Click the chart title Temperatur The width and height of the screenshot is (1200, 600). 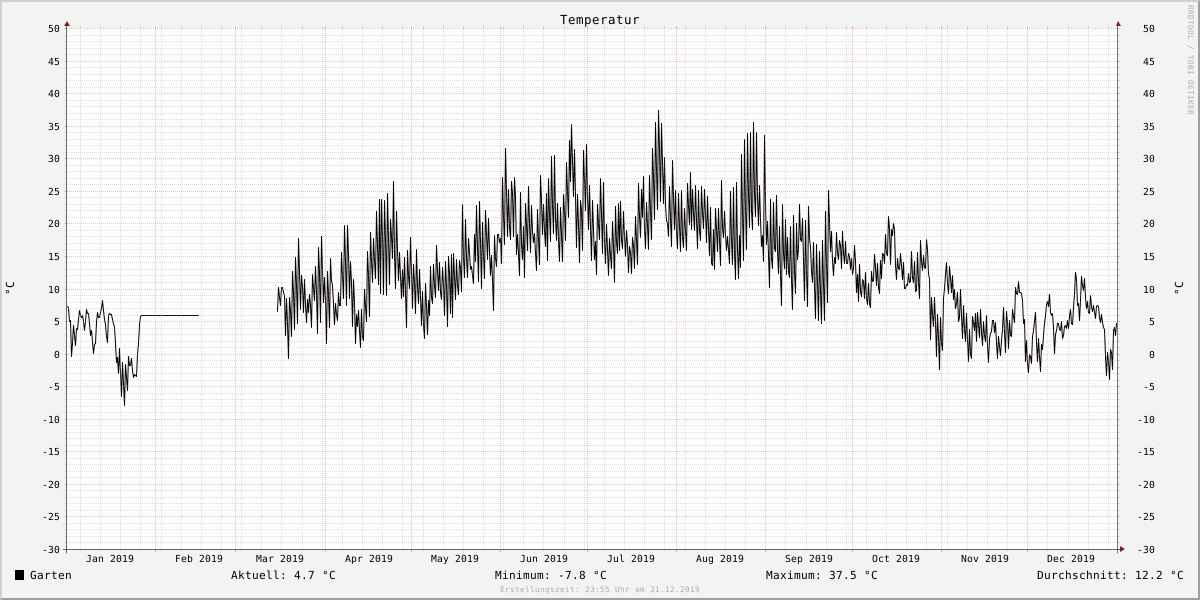[599, 20]
